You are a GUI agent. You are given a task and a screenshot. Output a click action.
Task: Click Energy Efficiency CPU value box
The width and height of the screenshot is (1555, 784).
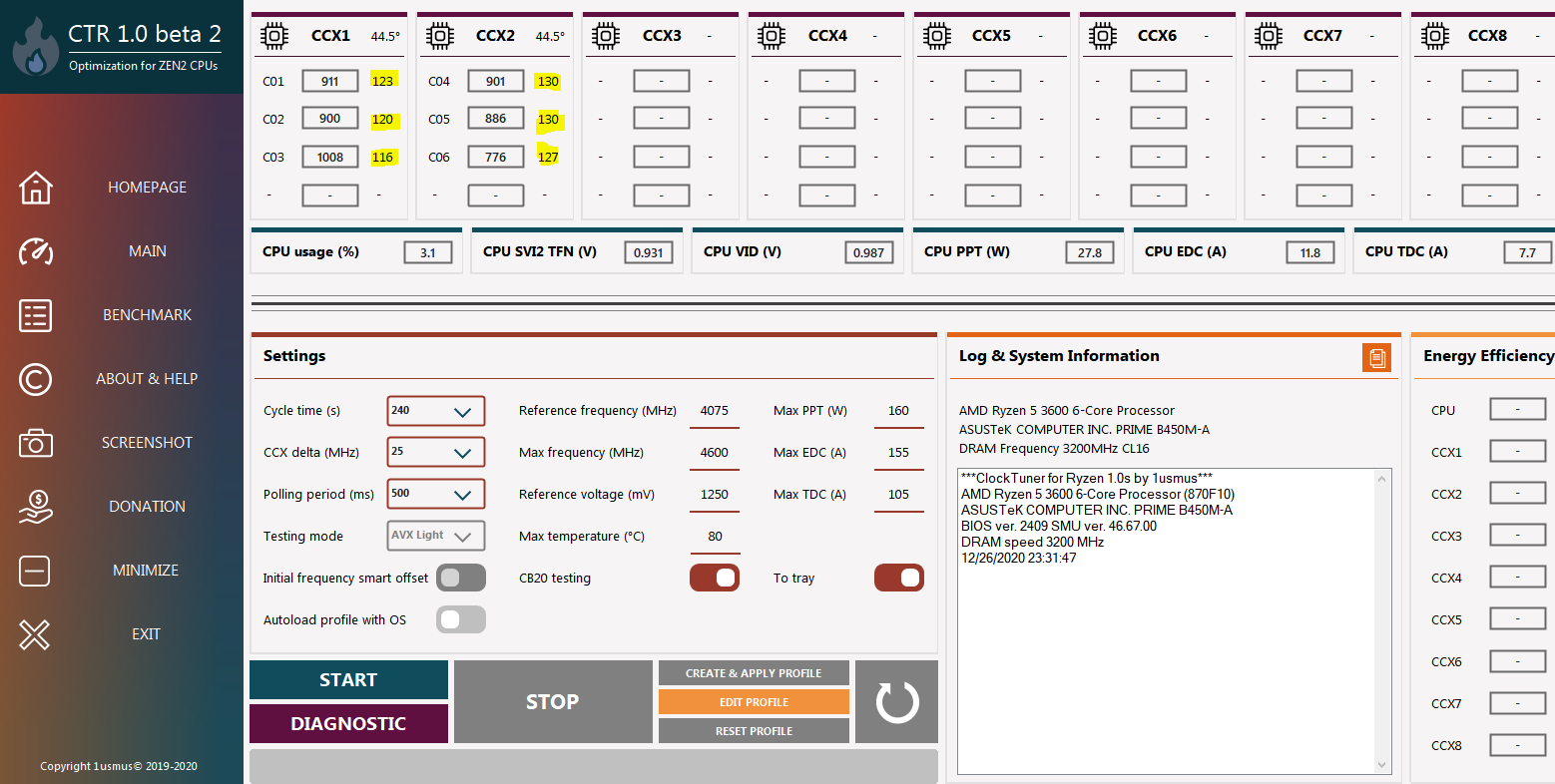coord(1517,409)
